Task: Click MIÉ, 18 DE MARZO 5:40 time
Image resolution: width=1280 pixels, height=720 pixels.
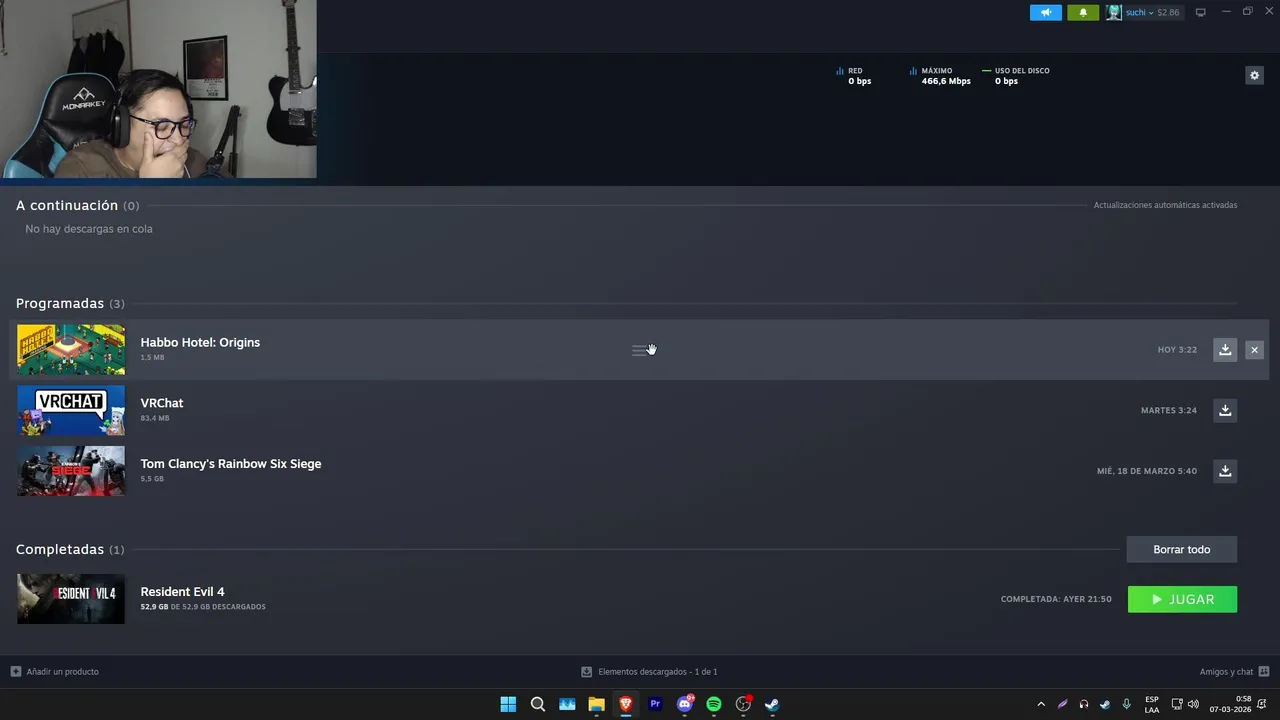Action: (x=1147, y=471)
